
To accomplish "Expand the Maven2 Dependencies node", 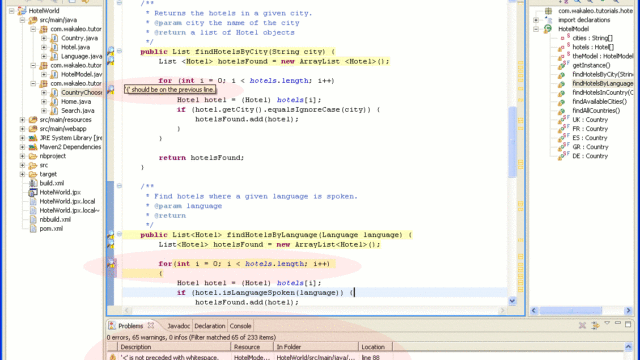I will click(x=22, y=147).
